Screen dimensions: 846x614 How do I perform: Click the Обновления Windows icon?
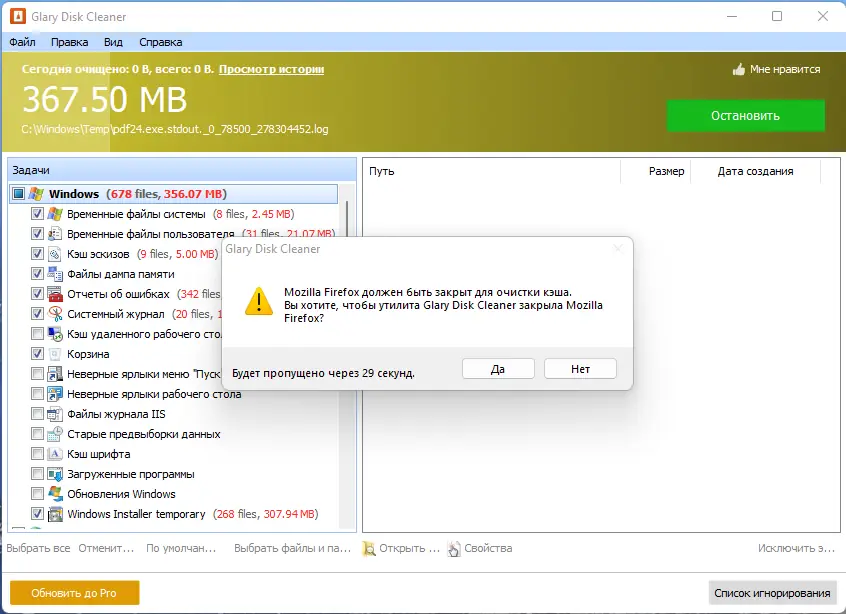click(x=55, y=494)
